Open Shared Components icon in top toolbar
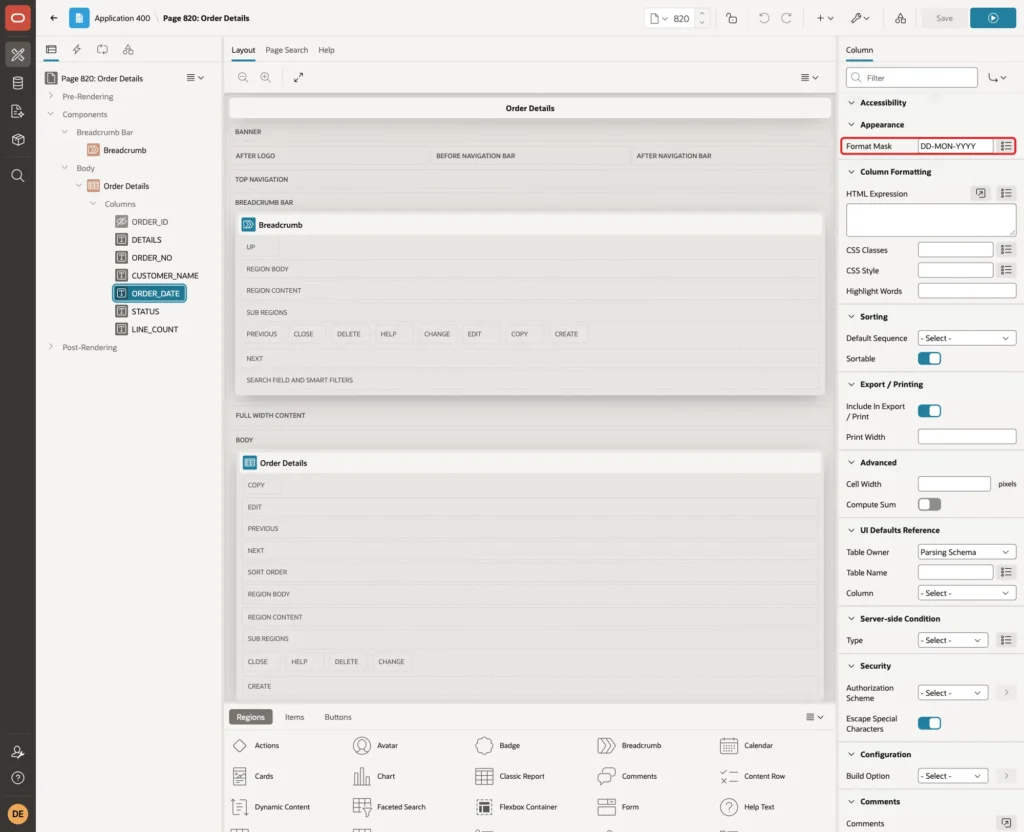 point(900,18)
